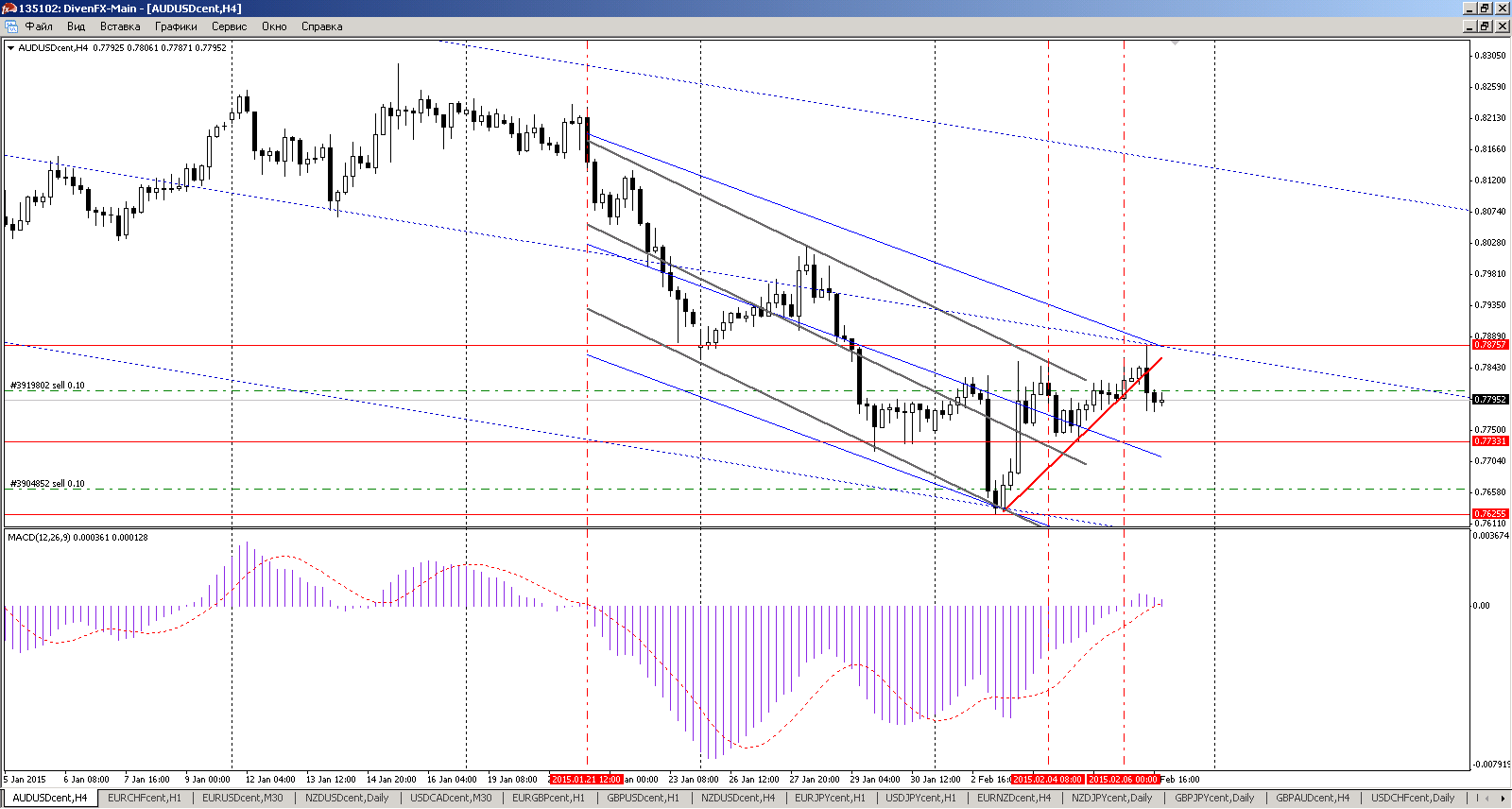
Task: Click the current price label 0.77952
Action: click(1490, 400)
